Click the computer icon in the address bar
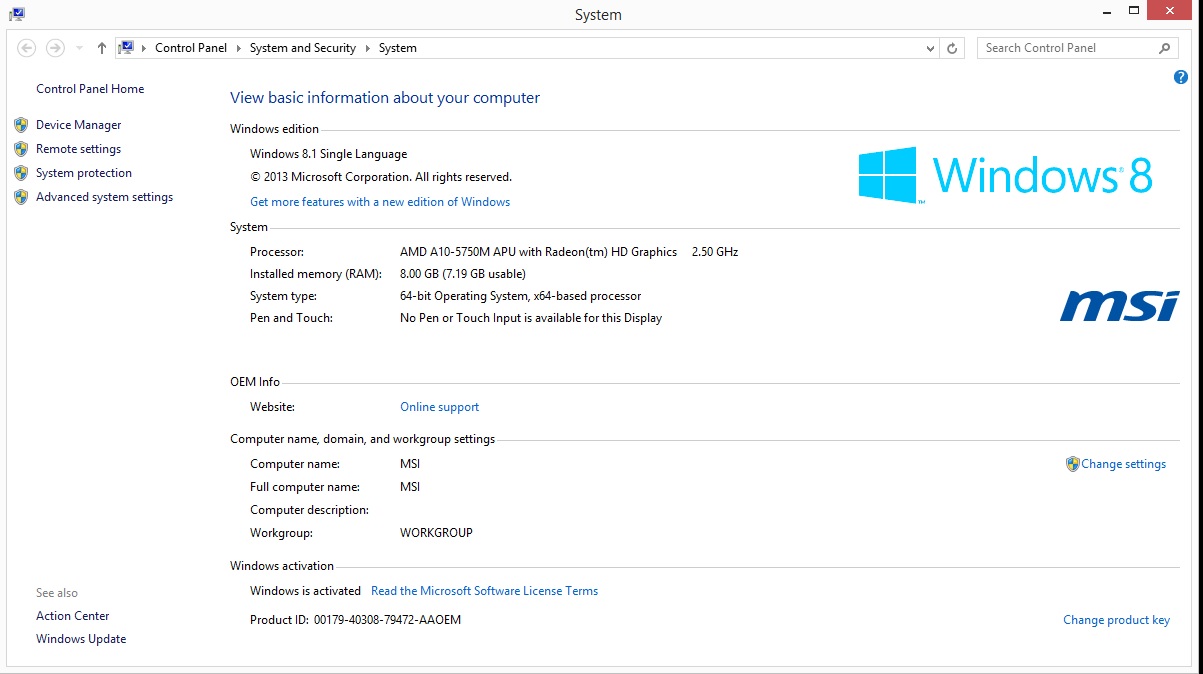 (127, 48)
